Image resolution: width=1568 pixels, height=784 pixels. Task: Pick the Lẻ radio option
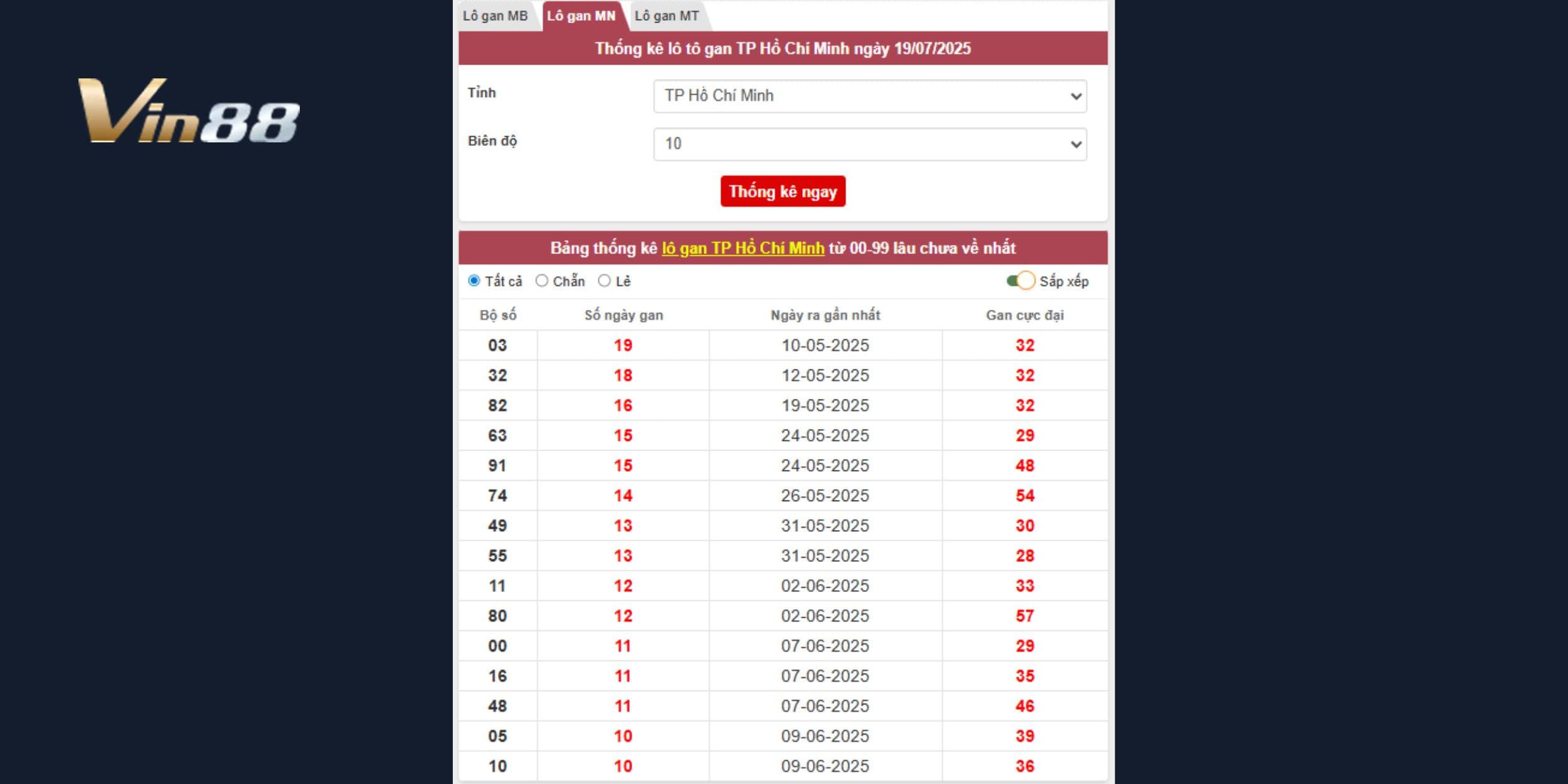click(x=604, y=281)
